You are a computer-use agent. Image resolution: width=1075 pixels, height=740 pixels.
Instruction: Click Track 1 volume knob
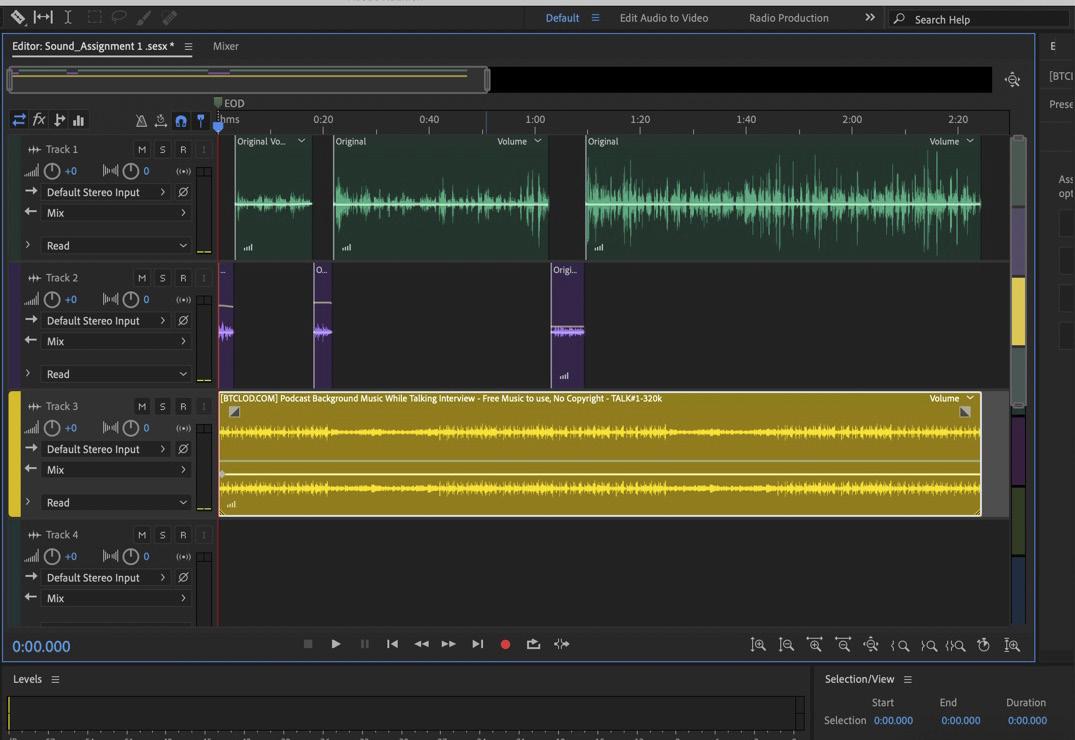tap(52, 171)
